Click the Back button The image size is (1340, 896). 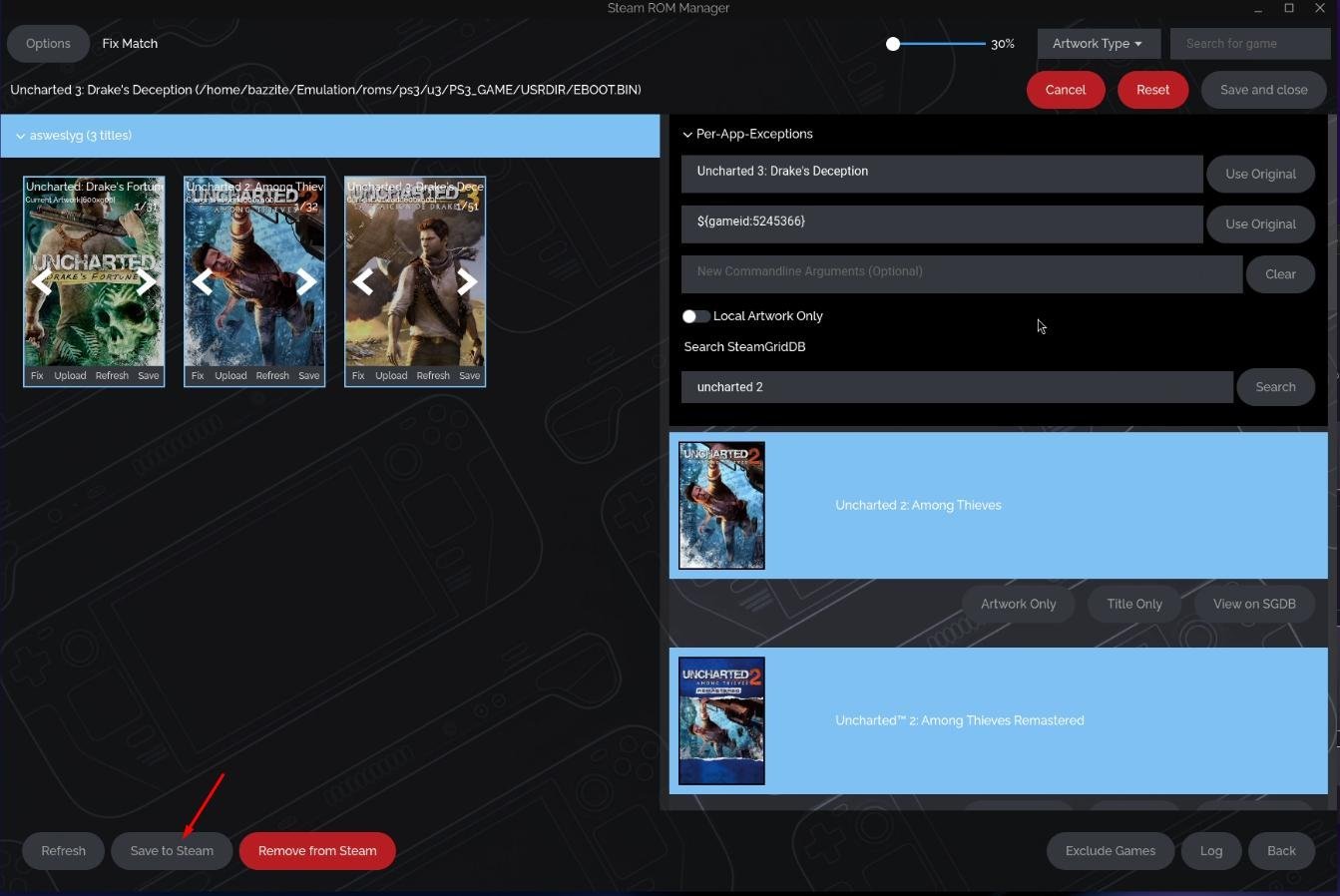(1281, 851)
